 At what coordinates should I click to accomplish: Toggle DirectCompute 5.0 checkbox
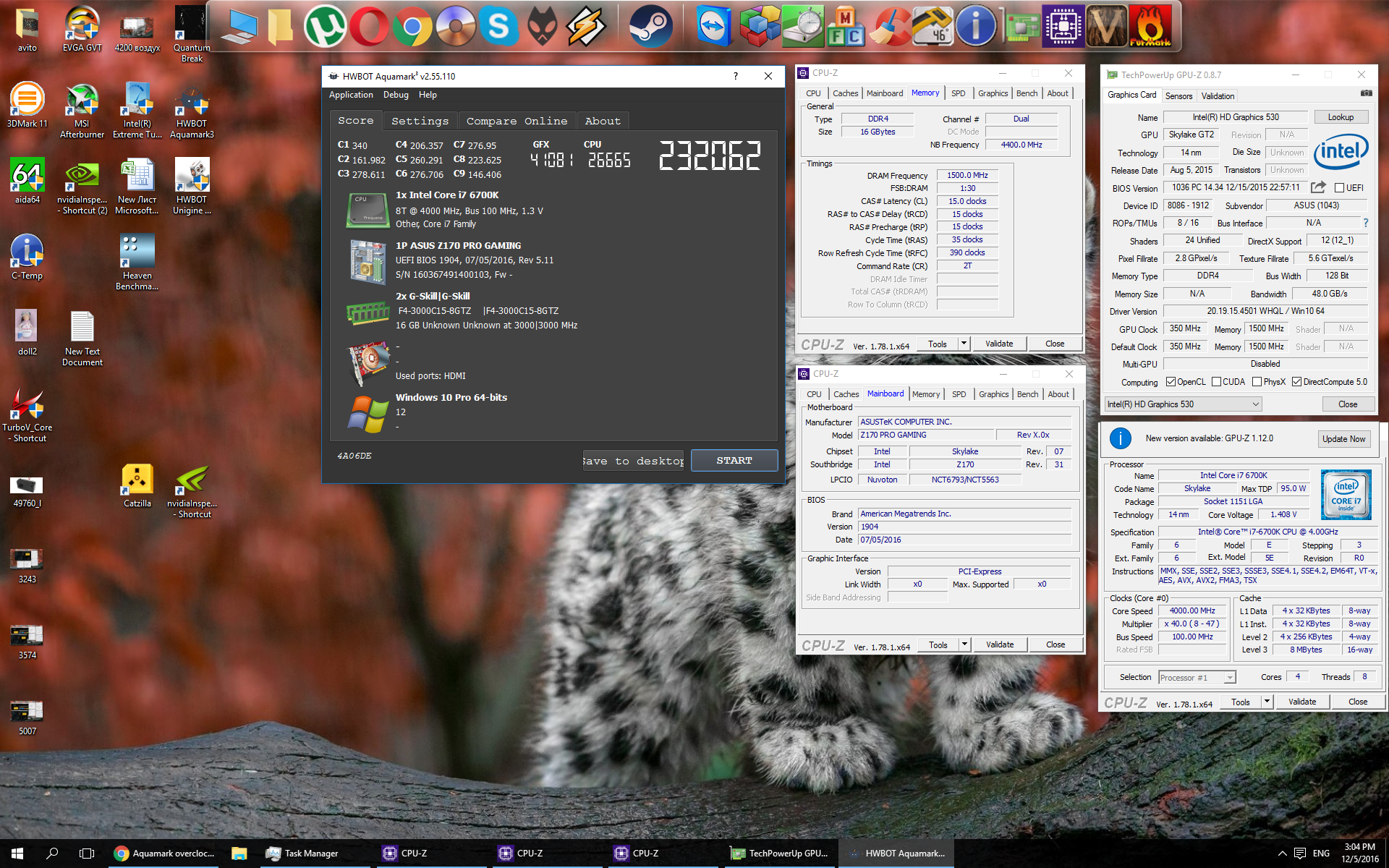[x=1296, y=382]
